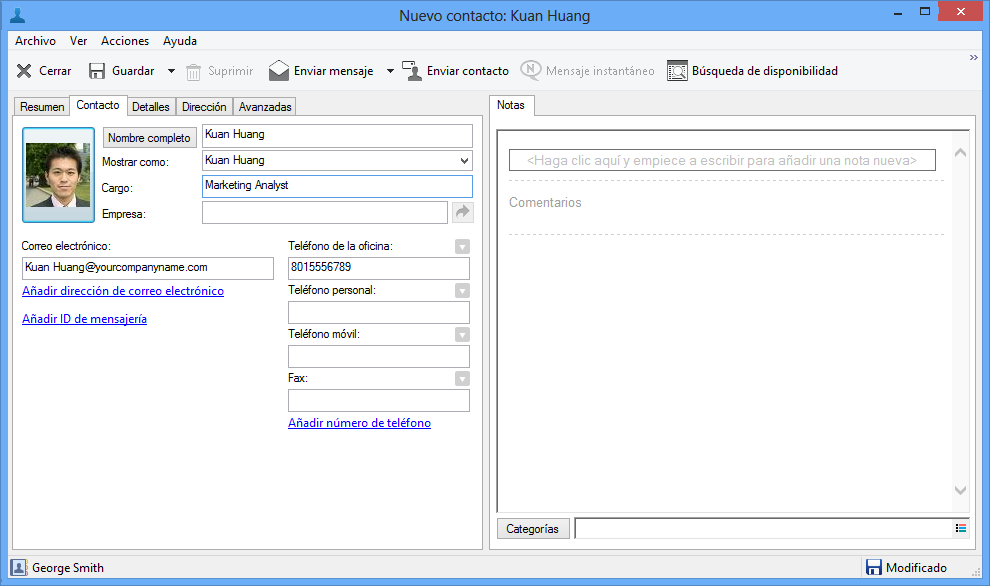Click the Enviar contacto toolbar label
The width and height of the screenshot is (990, 586).
(x=468, y=71)
